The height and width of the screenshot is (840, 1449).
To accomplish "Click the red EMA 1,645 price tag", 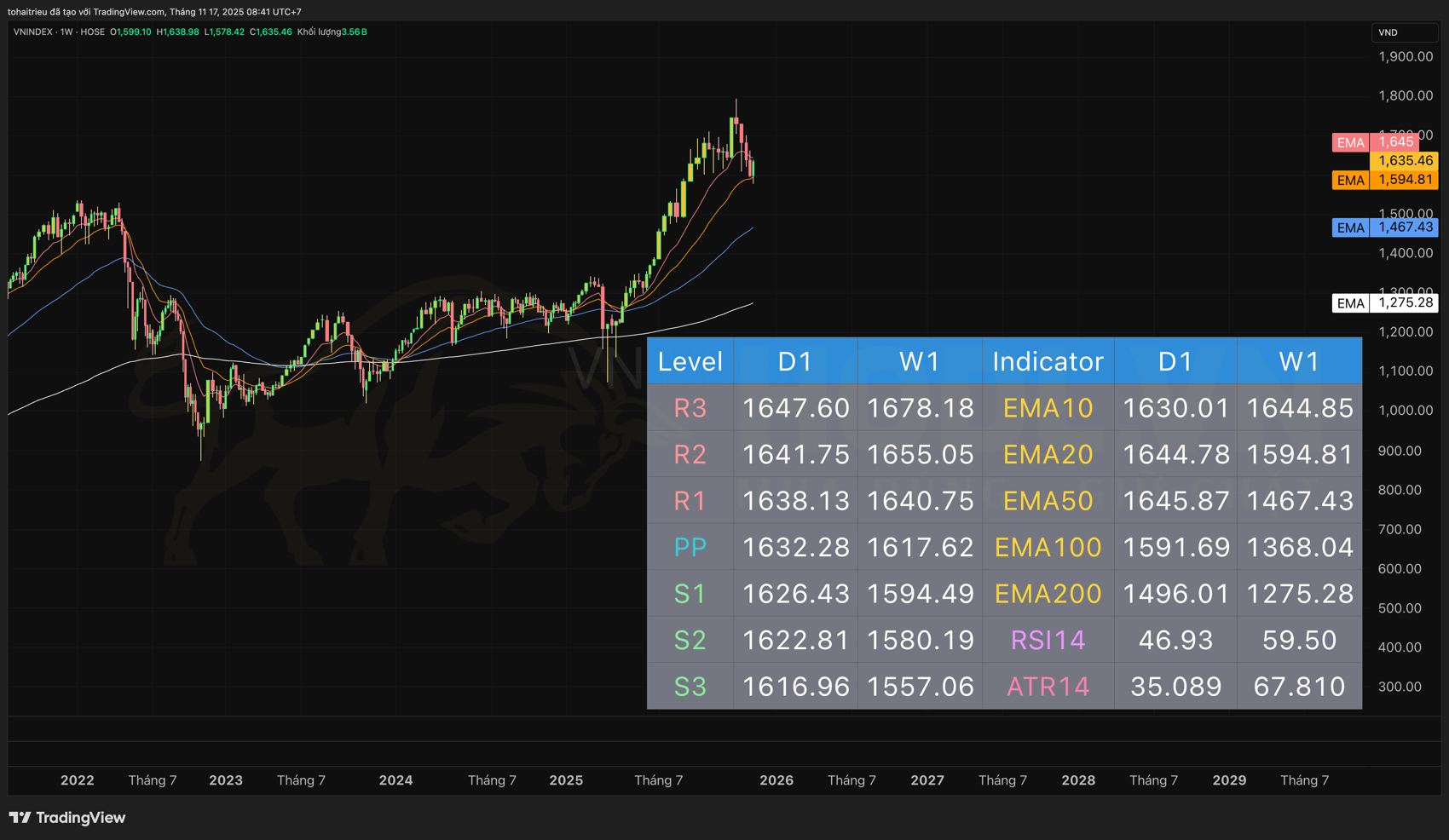I will click(1375, 142).
